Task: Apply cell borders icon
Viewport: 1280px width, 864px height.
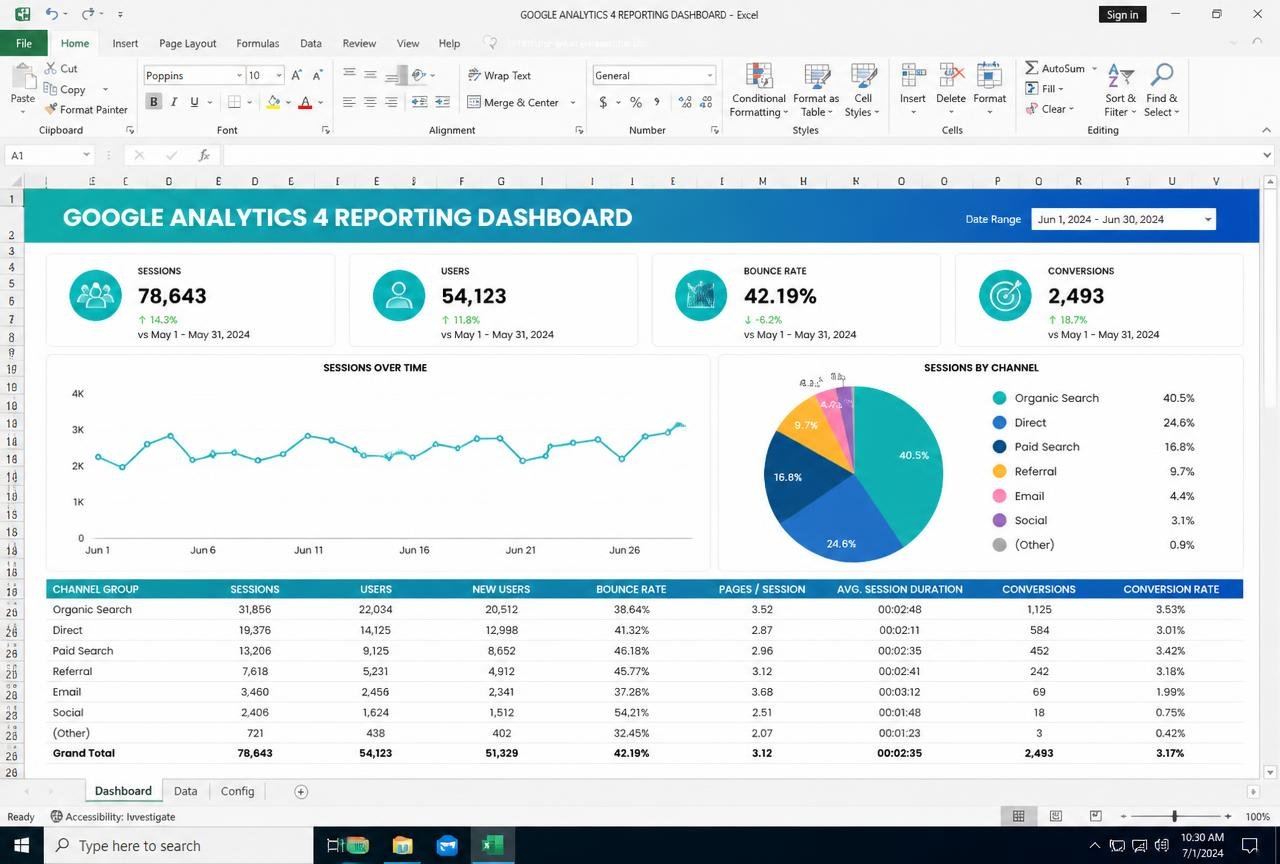Action: [233, 102]
